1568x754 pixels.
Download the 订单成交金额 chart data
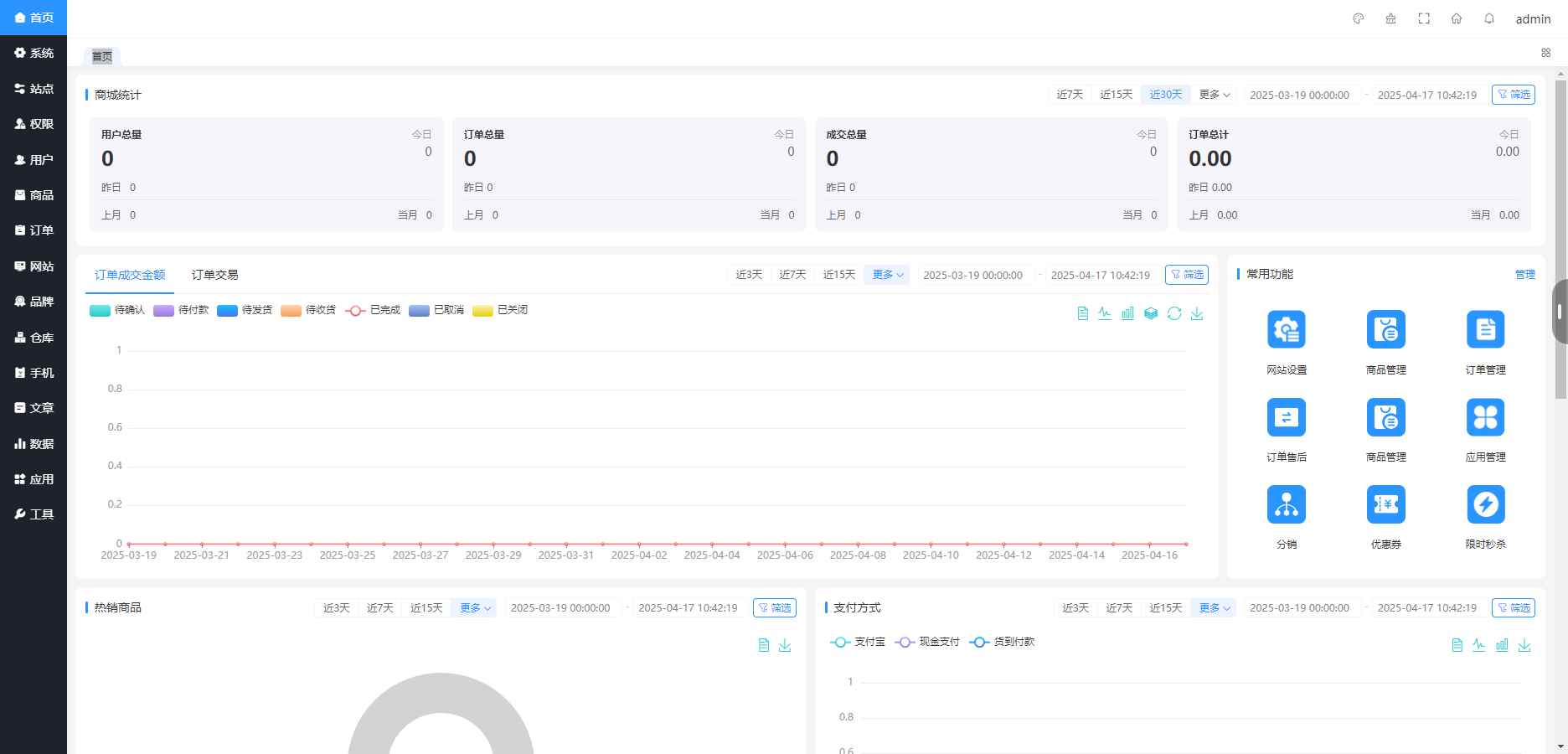coord(1198,313)
